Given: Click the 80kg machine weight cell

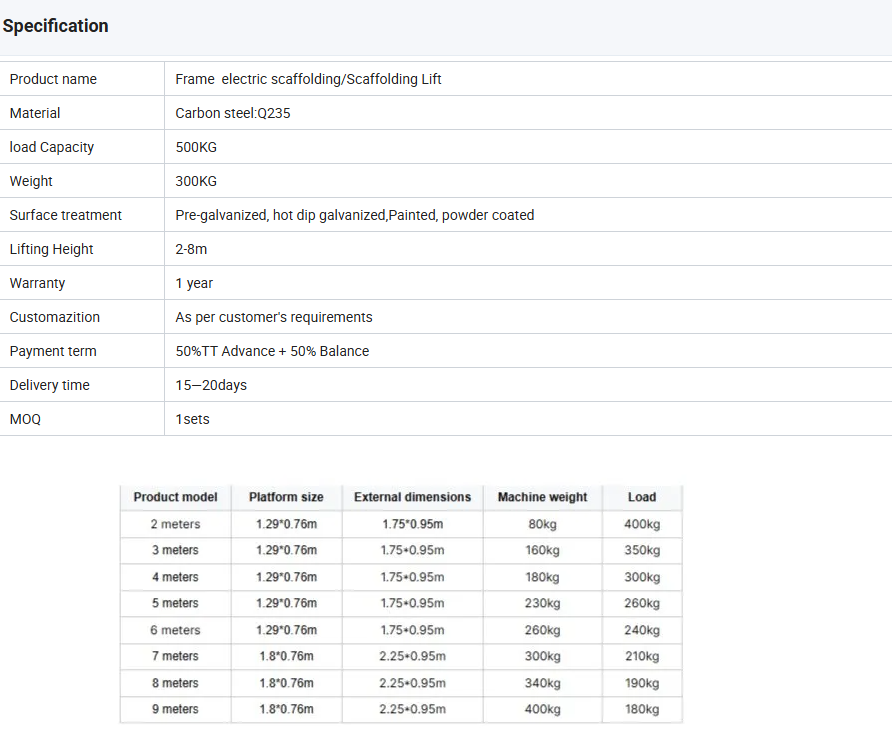Looking at the screenshot, I should (x=542, y=524).
